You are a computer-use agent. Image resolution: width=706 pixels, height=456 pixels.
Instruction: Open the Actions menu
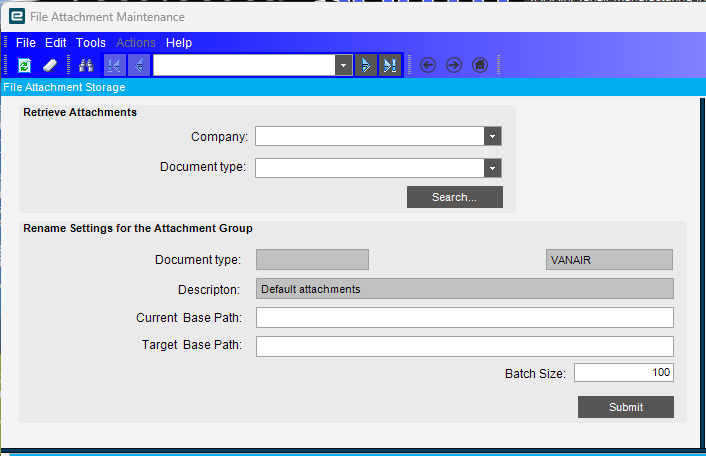coord(136,43)
